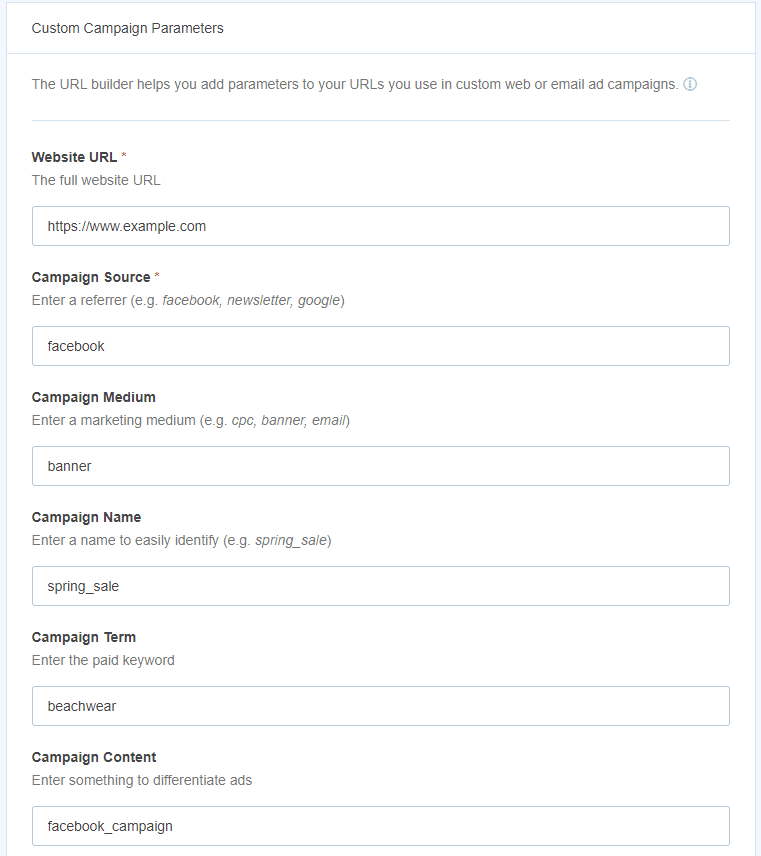Focus the Campaign Name field showing 'spring_sale'
The height and width of the screenshot is (856, 761).
(x=380, y=586)
